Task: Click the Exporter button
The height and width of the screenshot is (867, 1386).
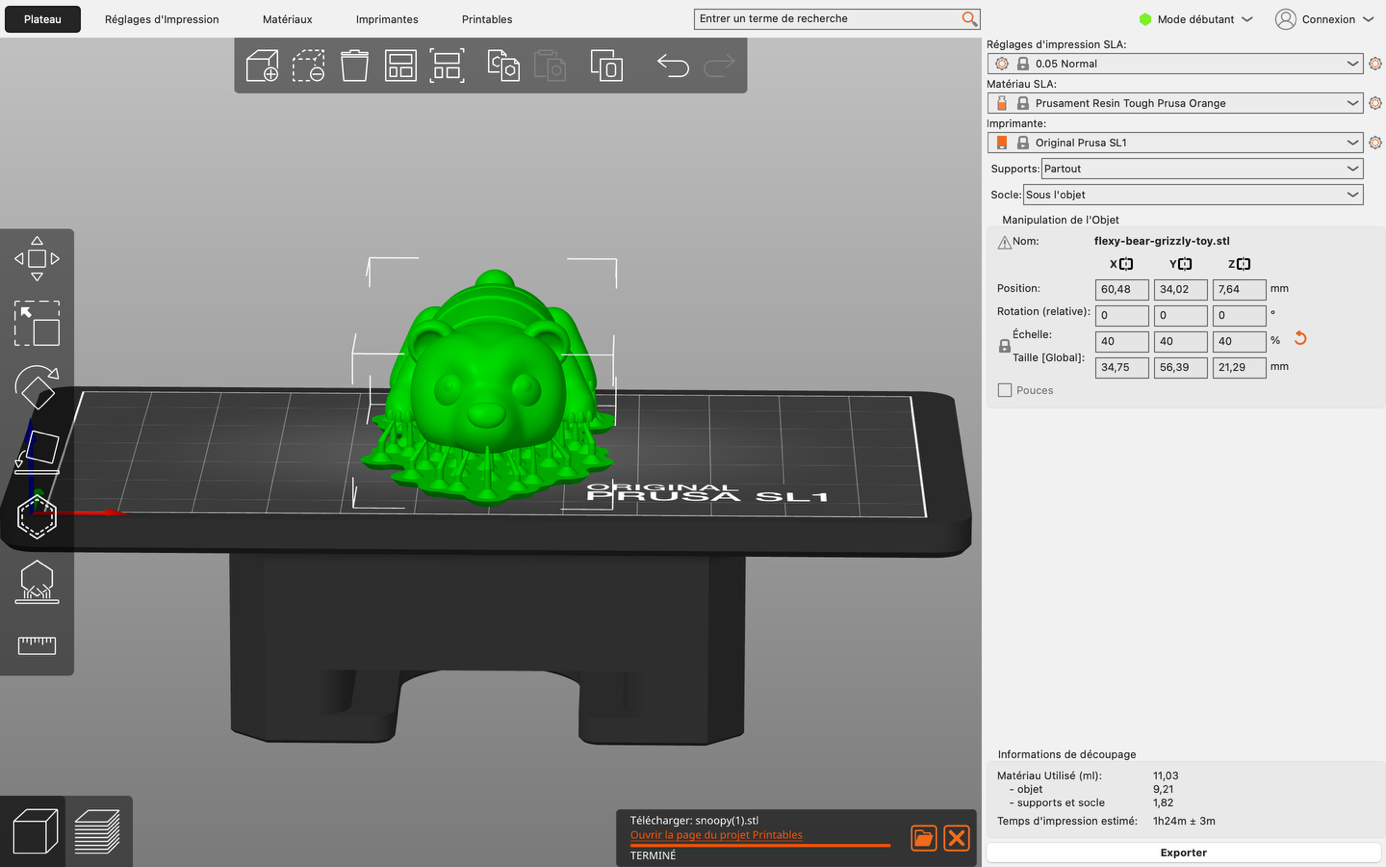Action: click(1184, 853)
